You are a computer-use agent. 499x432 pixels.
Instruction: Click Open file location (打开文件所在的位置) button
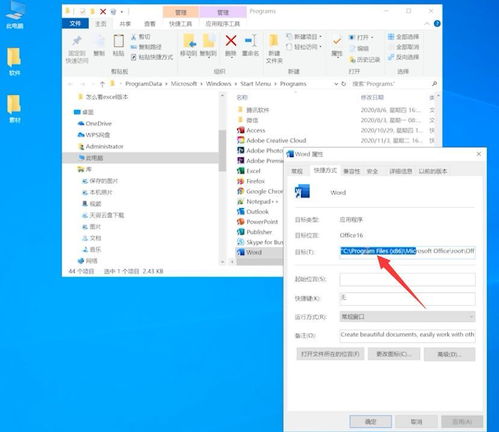tap(330, 354)
